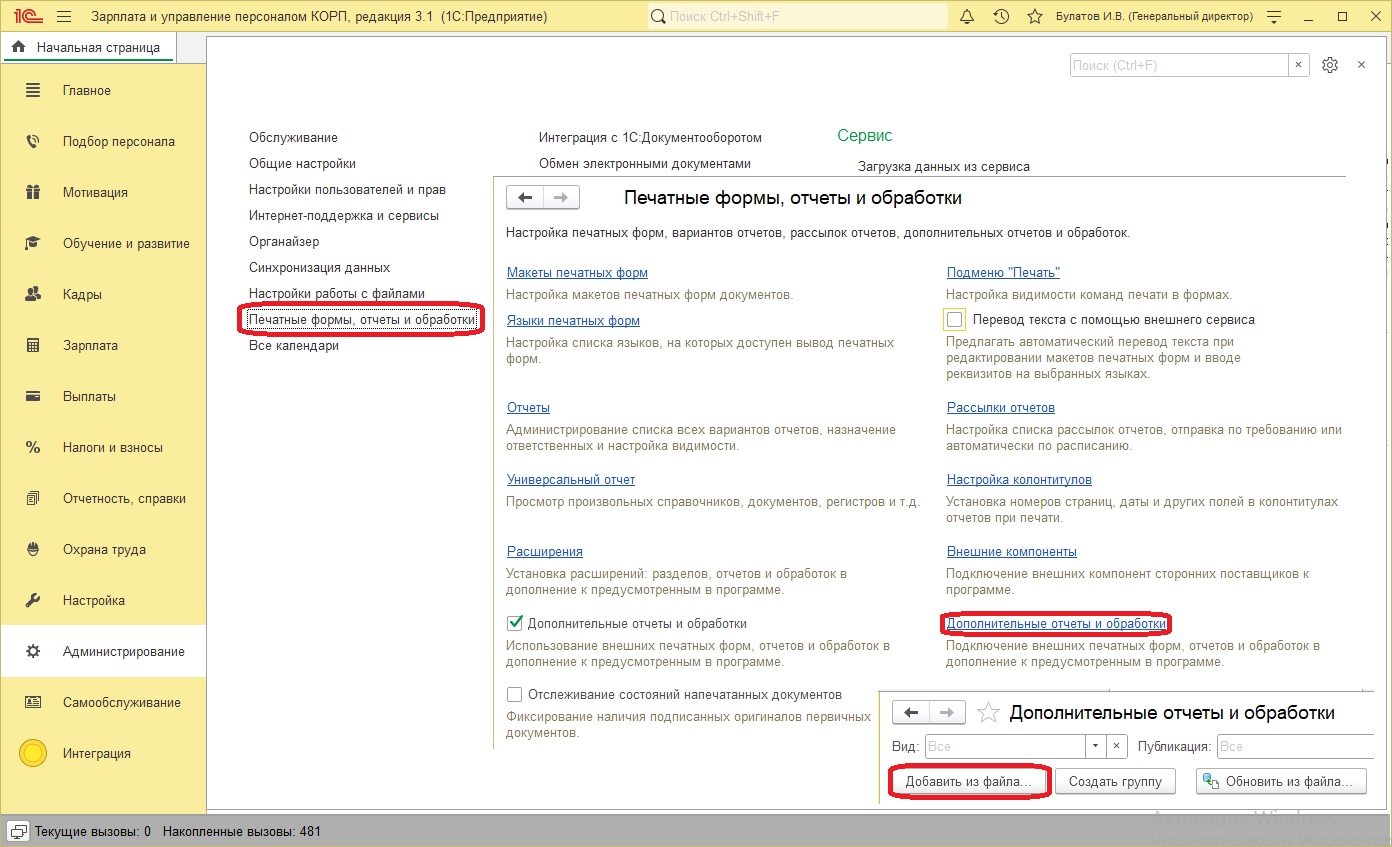Click back arrow in Печатные формы panel
Viewport: 1392px width, 847px height.
[525, 198]
